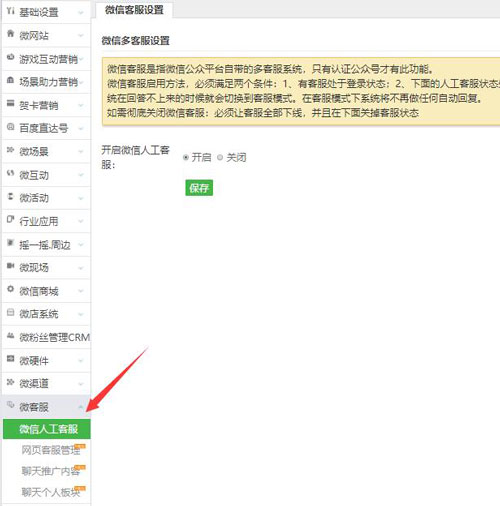
Task: Click the 游戏互动营销 icon
Action: tap(11, 57)
